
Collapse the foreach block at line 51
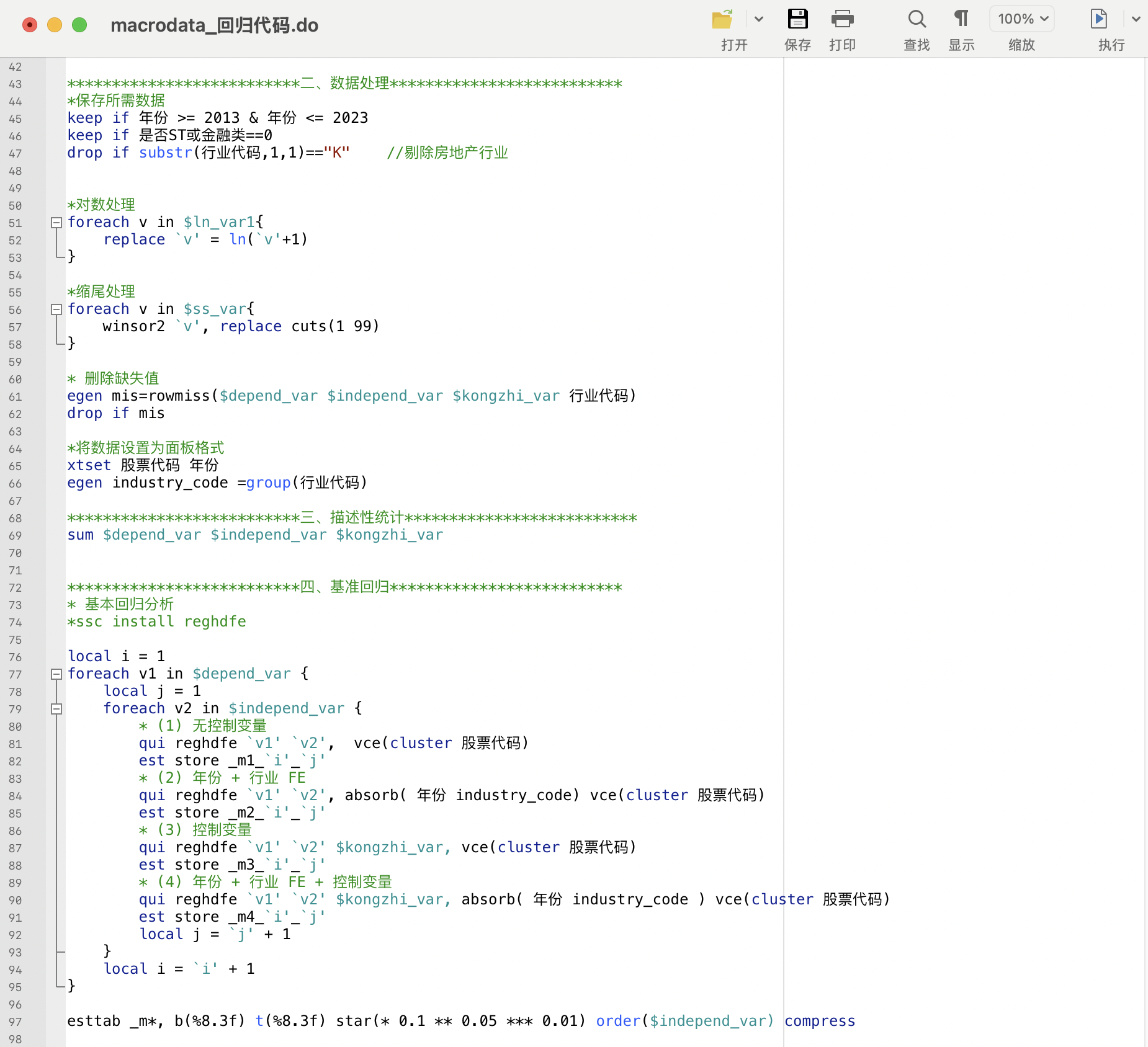click(56, 223)
